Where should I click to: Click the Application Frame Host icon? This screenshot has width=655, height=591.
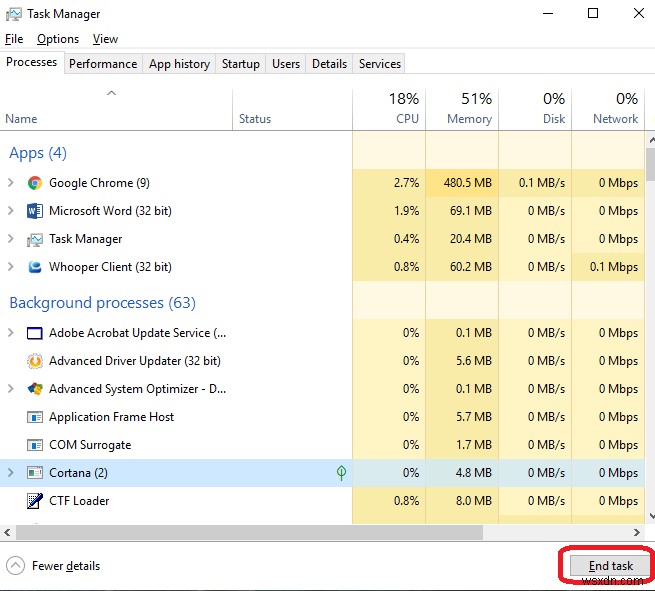point(35,417)
